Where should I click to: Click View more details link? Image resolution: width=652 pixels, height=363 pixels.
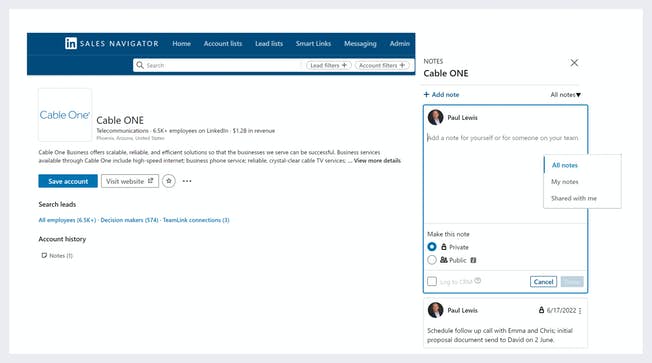coord(377,161)
